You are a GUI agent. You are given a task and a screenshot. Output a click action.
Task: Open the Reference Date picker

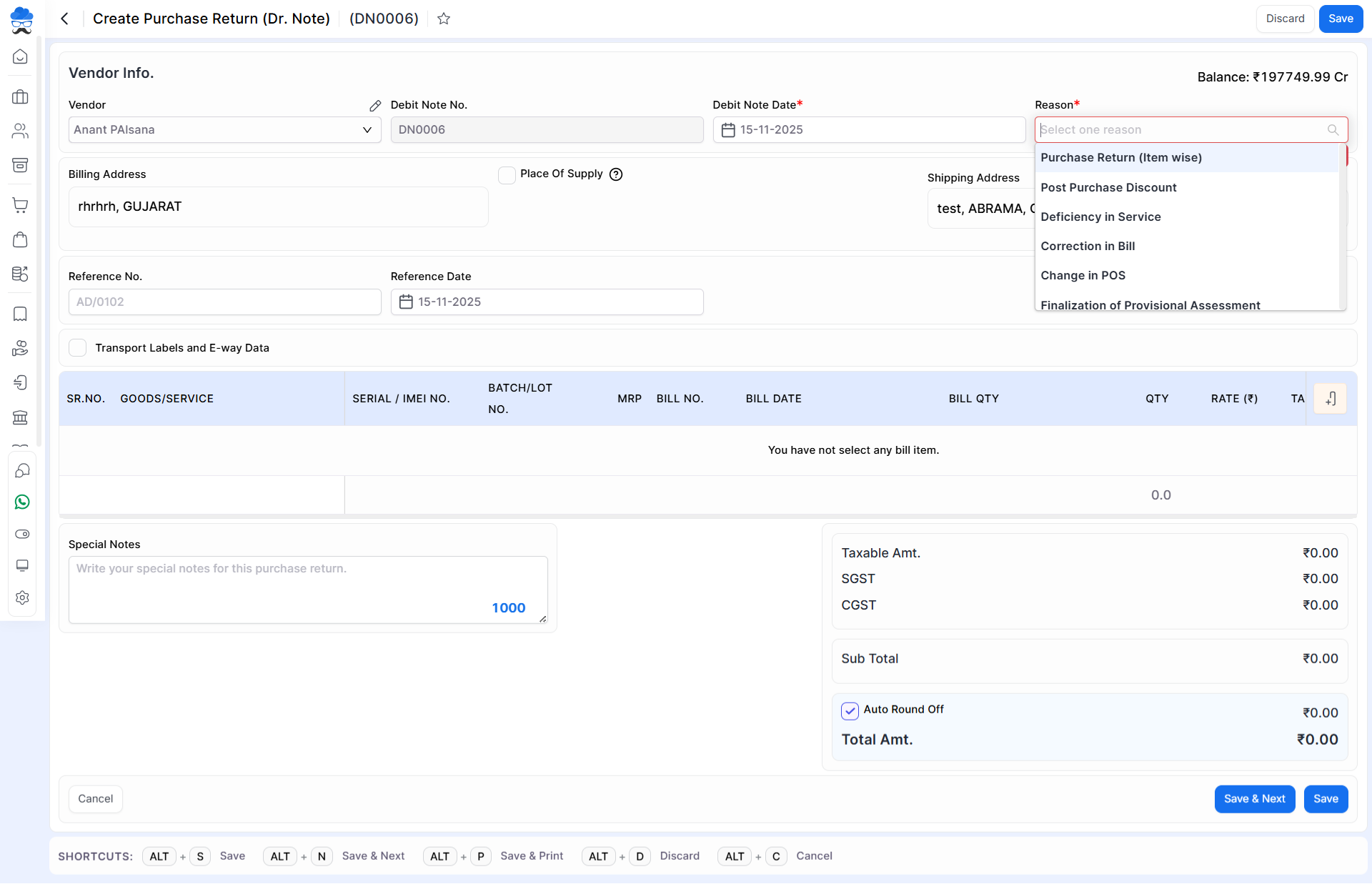point(547,302)
